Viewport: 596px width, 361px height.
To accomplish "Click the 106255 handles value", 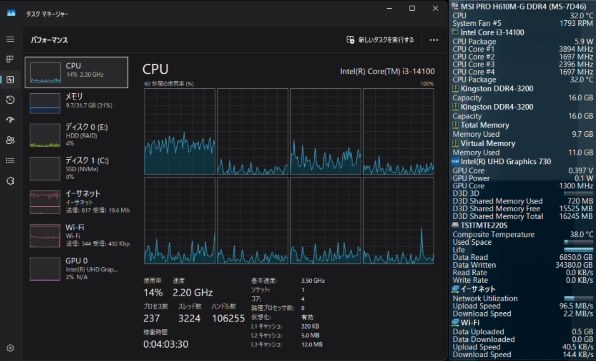I will 228,318.
